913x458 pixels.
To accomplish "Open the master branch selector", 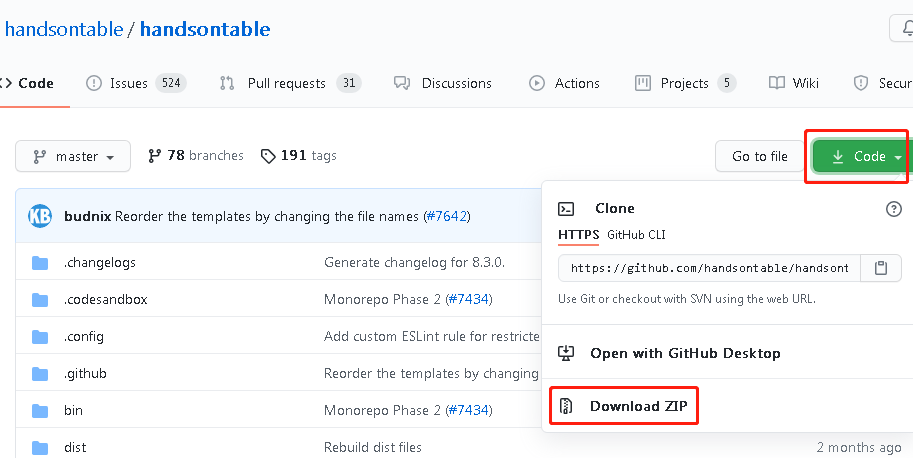I will coord(73,156).
